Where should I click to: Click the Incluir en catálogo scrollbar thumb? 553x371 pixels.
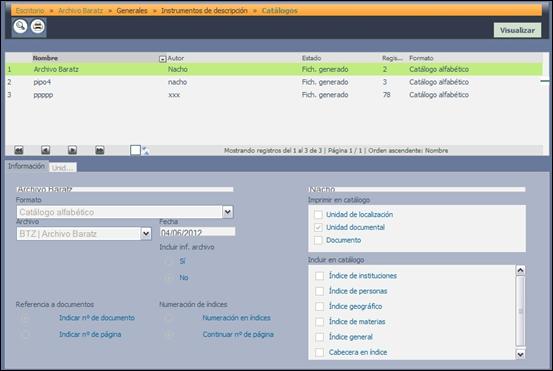point(520,311)
